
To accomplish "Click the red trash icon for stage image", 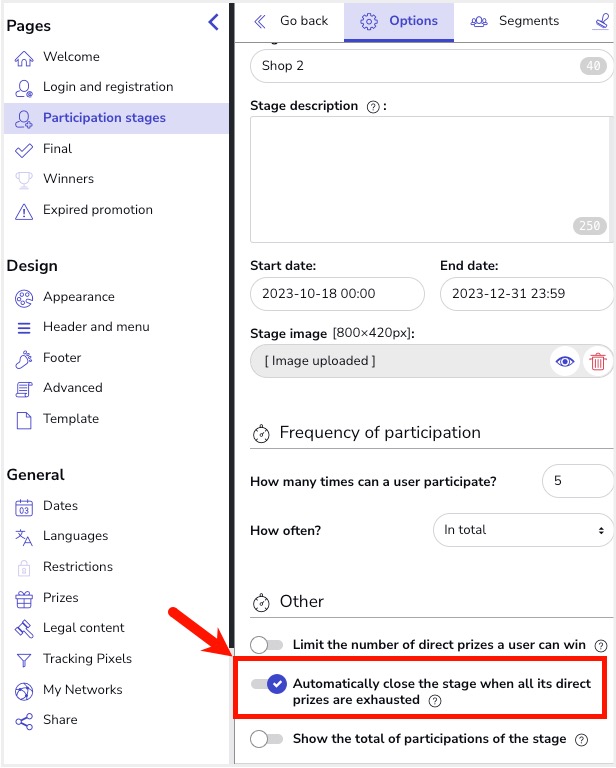I will coord(598,362).
